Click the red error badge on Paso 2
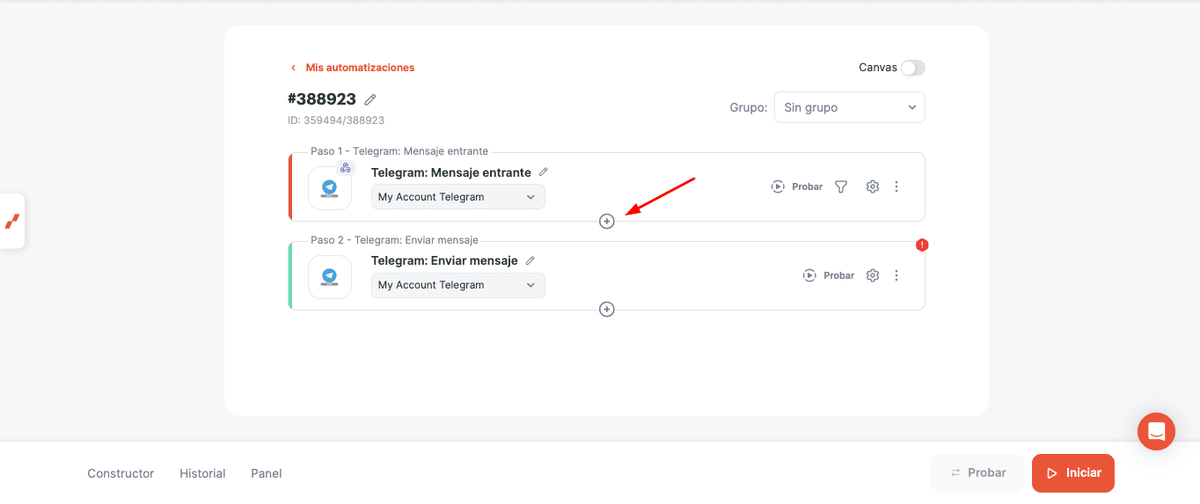The height and width of the screenshot is (504, 1200). coord(922,245)
